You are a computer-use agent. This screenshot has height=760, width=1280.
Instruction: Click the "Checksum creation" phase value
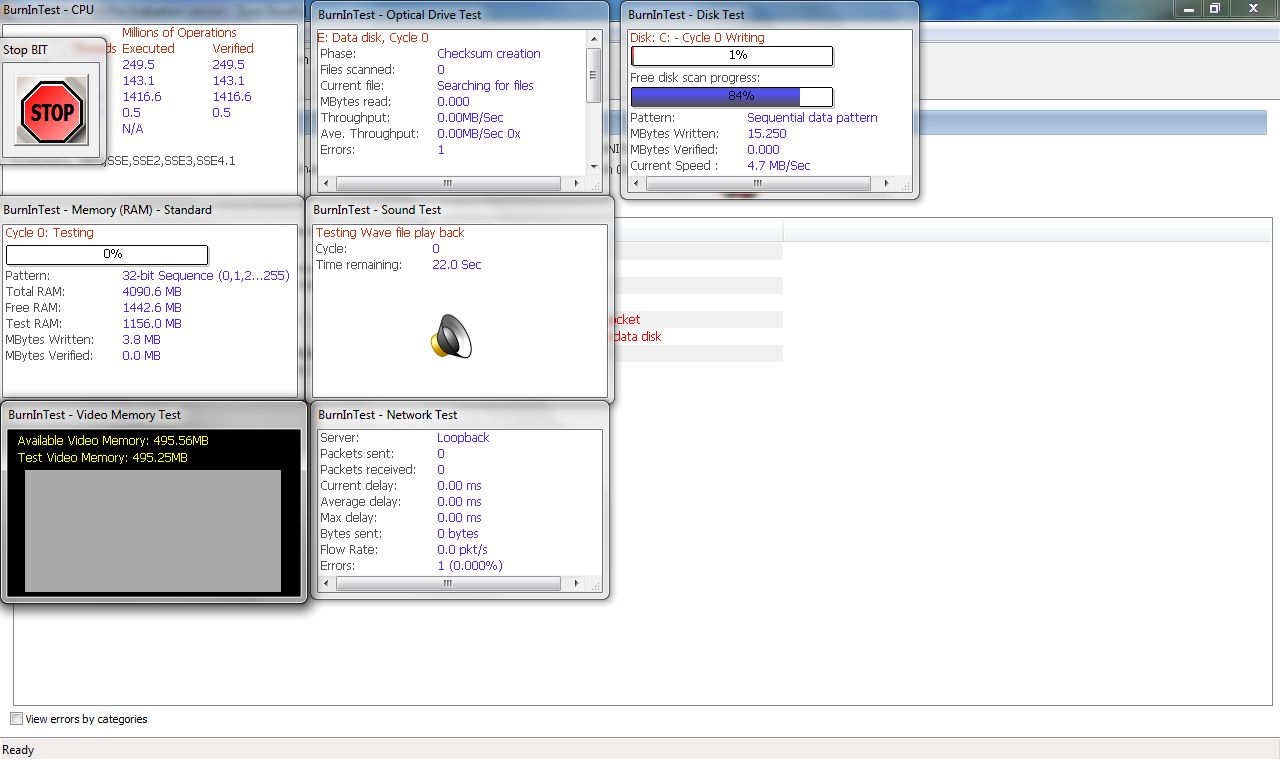point(488,54)
